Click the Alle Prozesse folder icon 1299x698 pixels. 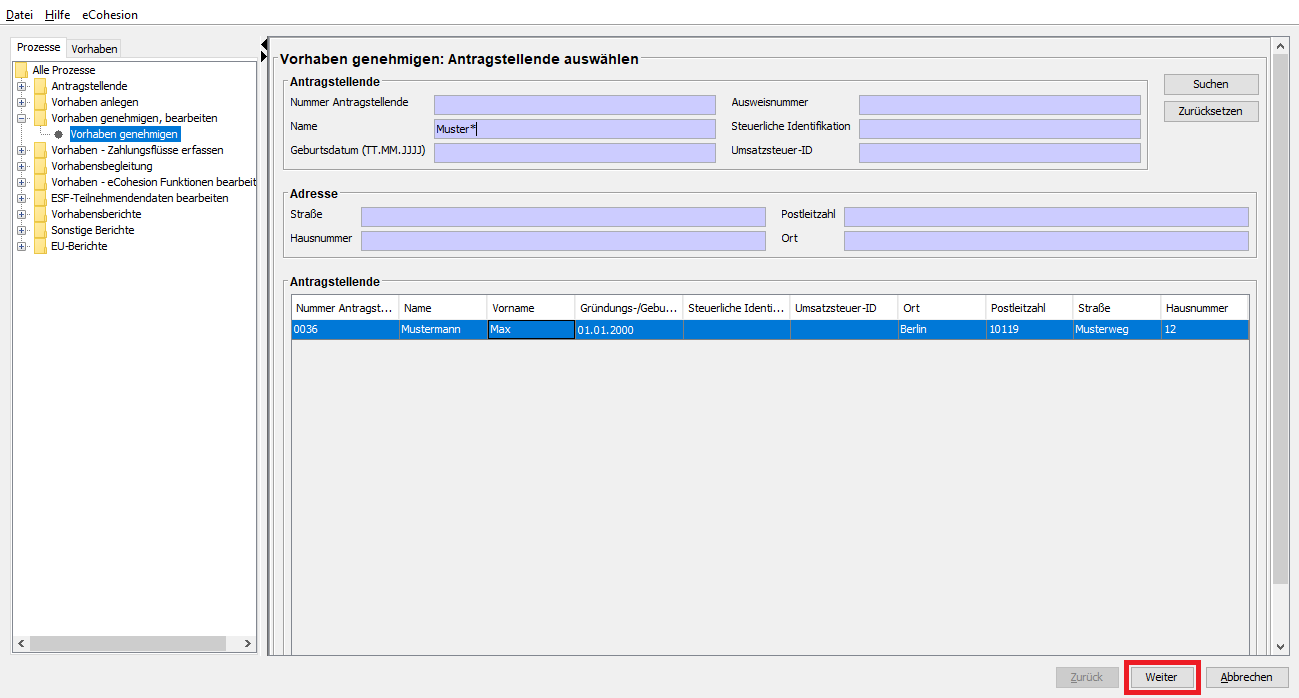click(x=21, y=70)
